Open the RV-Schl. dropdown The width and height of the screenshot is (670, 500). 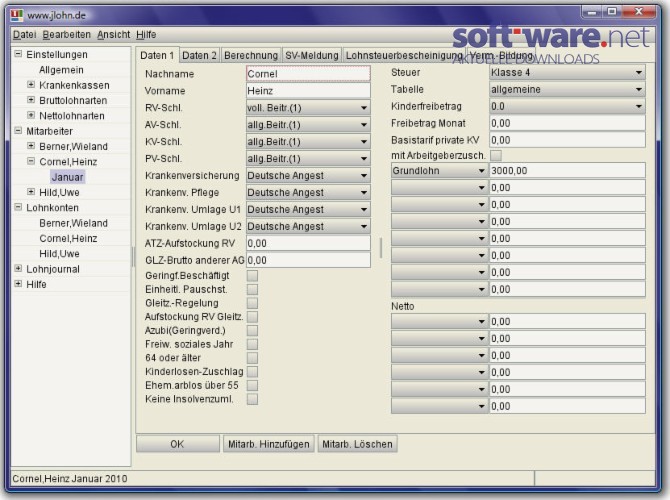[x=308, y=108]
